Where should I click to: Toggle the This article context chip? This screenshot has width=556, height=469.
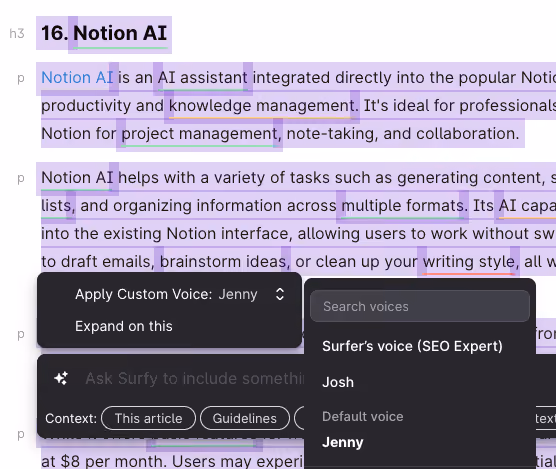(148, 418)
